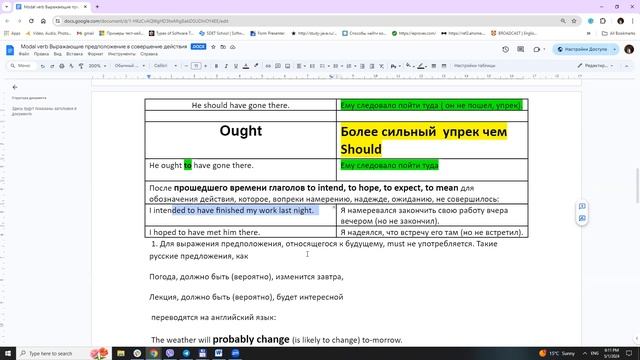Open the Google account avatar
Screen dimensions: 640x360
629,49
